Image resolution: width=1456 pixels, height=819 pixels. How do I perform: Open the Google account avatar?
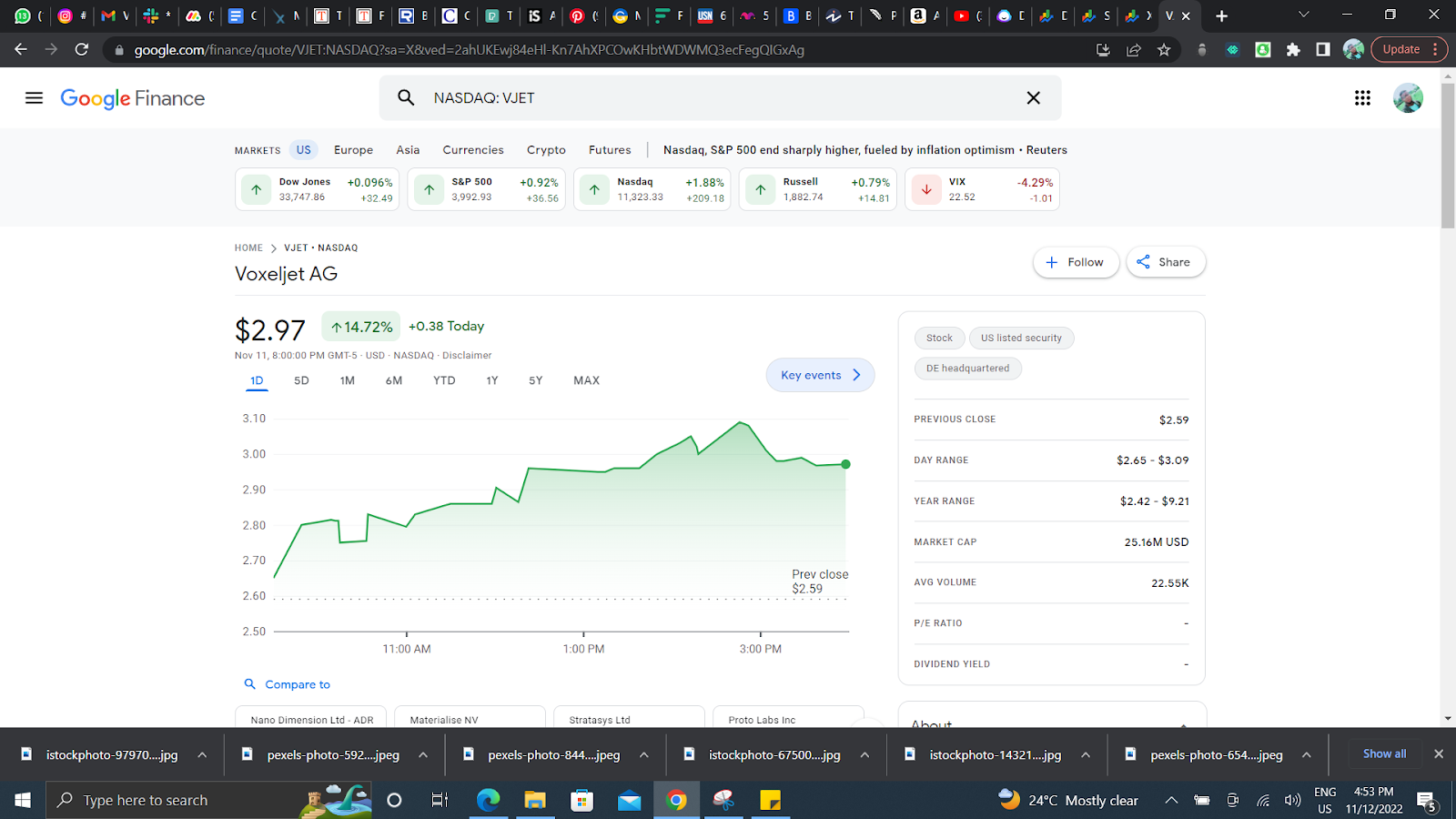coord(1408,97)
